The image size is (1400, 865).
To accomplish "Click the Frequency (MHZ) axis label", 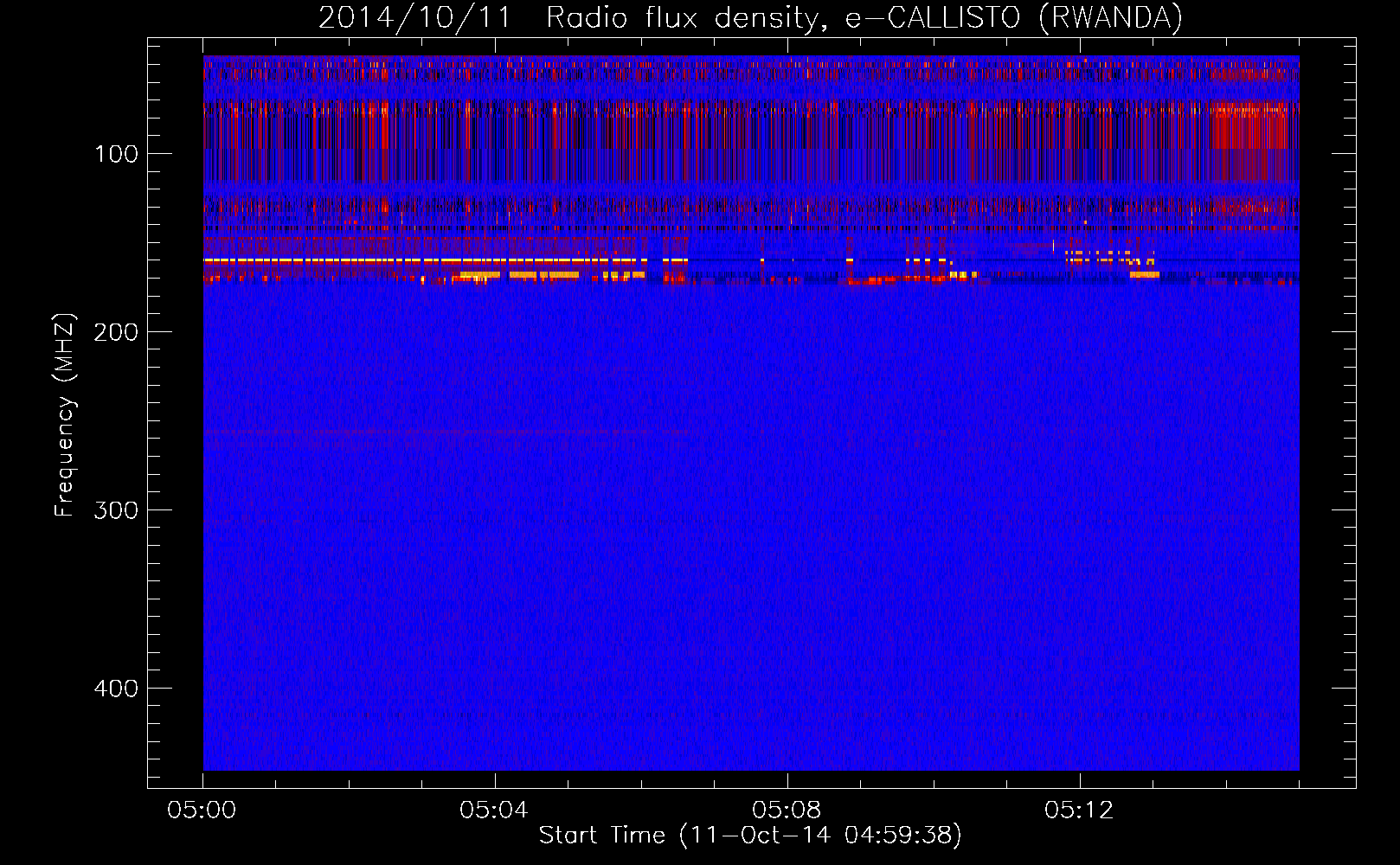I will tap(65, 415).
